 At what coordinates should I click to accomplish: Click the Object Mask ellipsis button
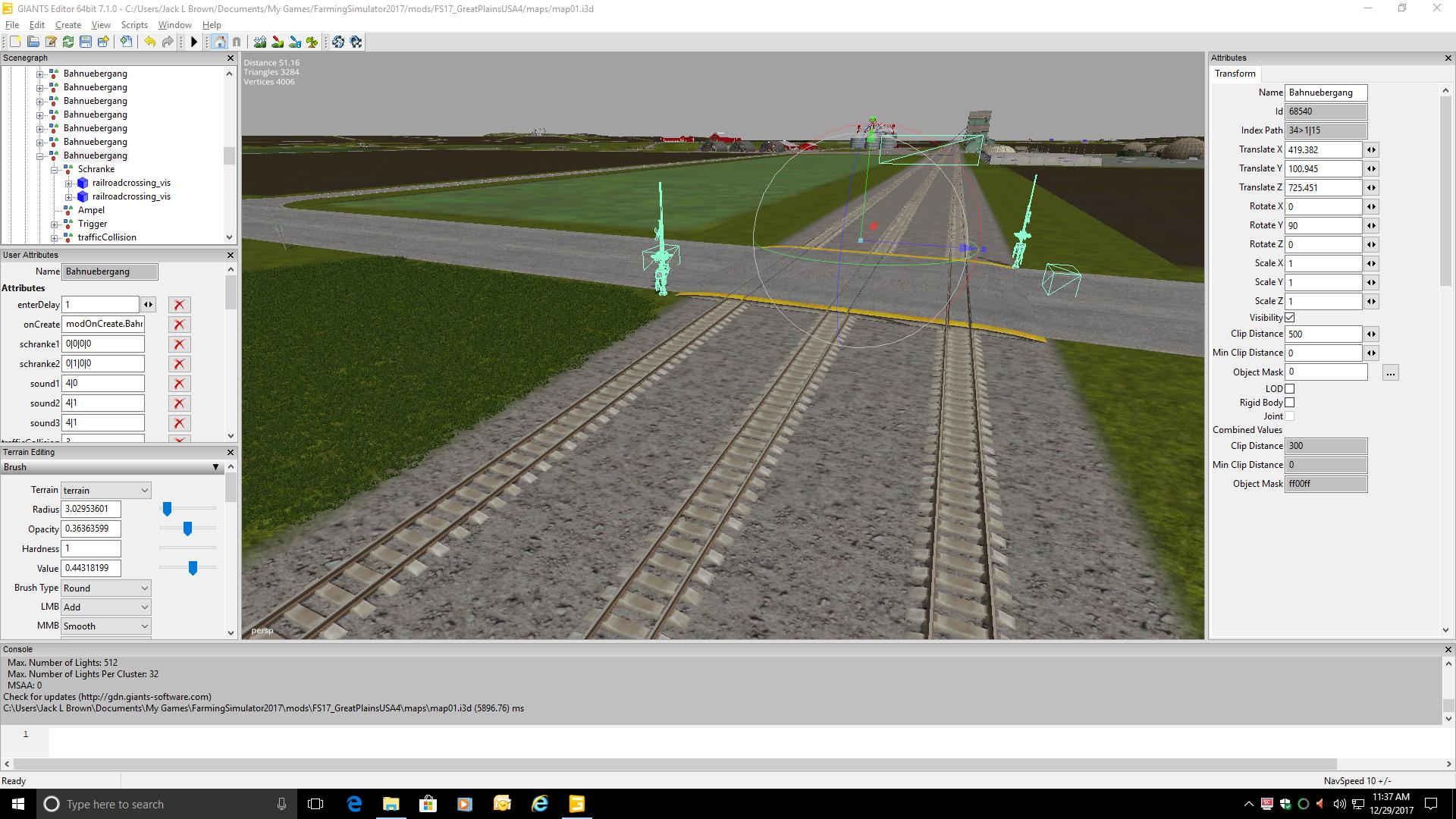(x=1390, y=372)
